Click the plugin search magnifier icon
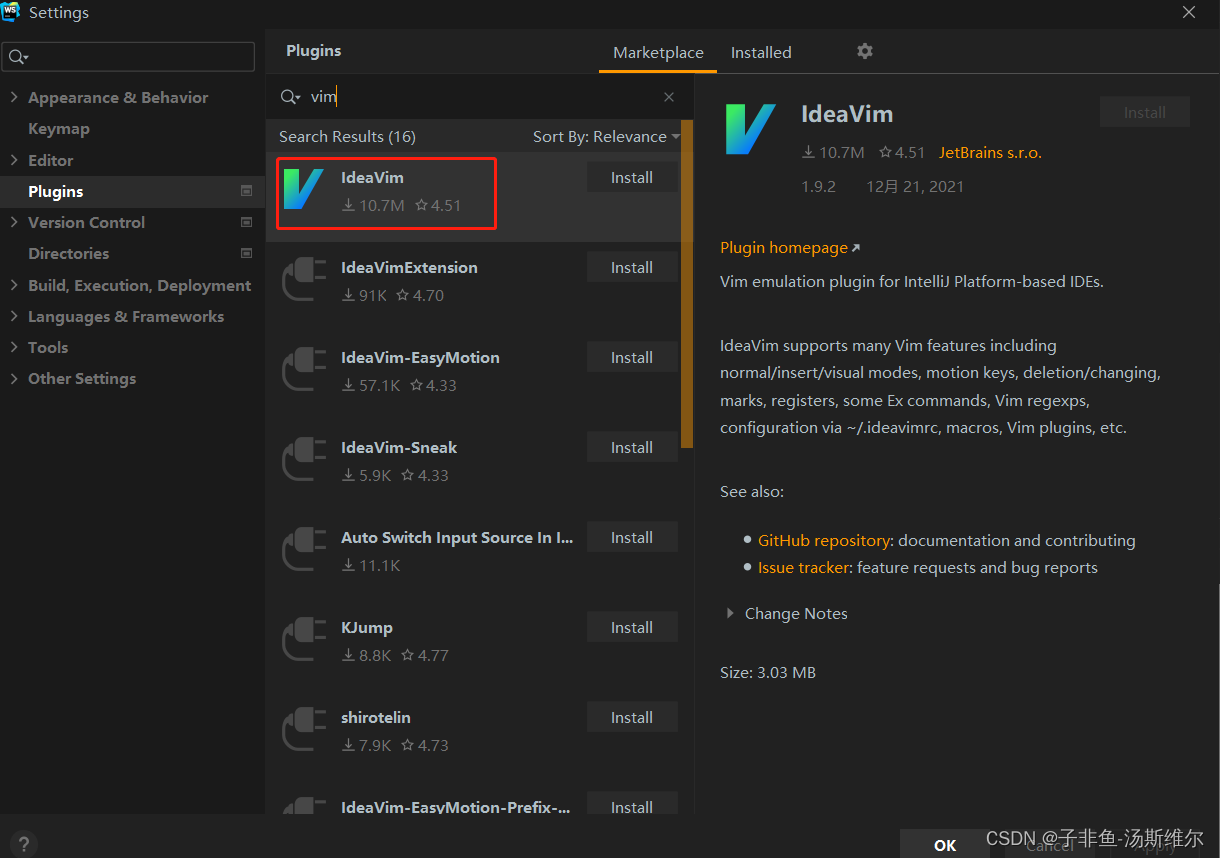 [290, 97]
